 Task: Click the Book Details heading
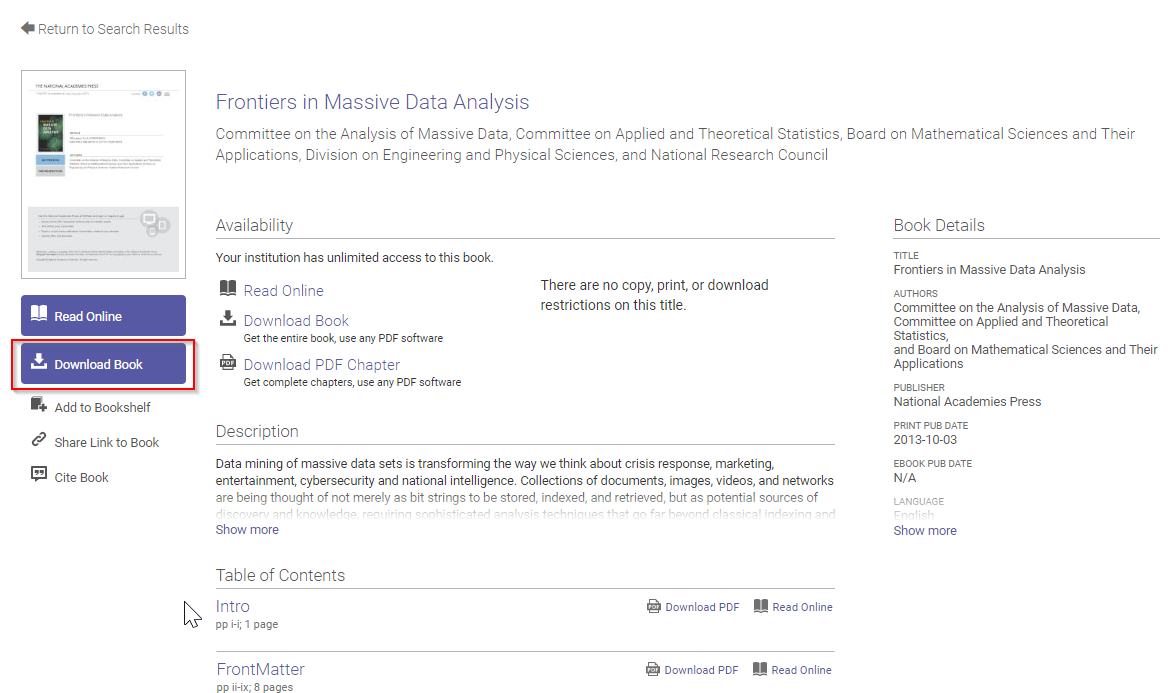pos(939,226)
